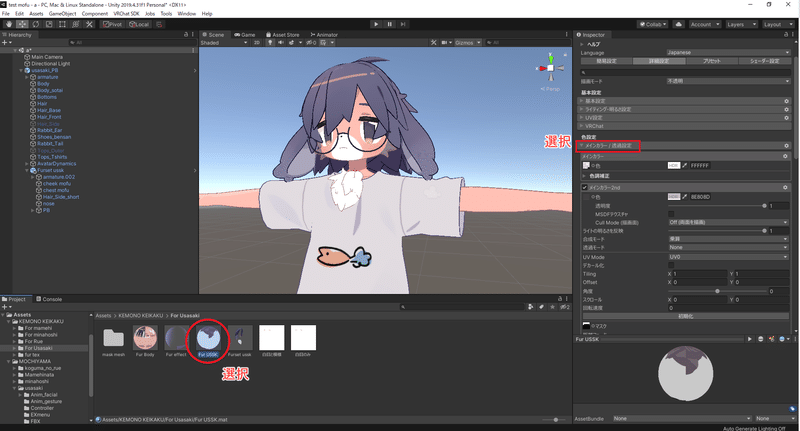
Task: Play the Fur USSK material preview
Action: tap(749, 339)
